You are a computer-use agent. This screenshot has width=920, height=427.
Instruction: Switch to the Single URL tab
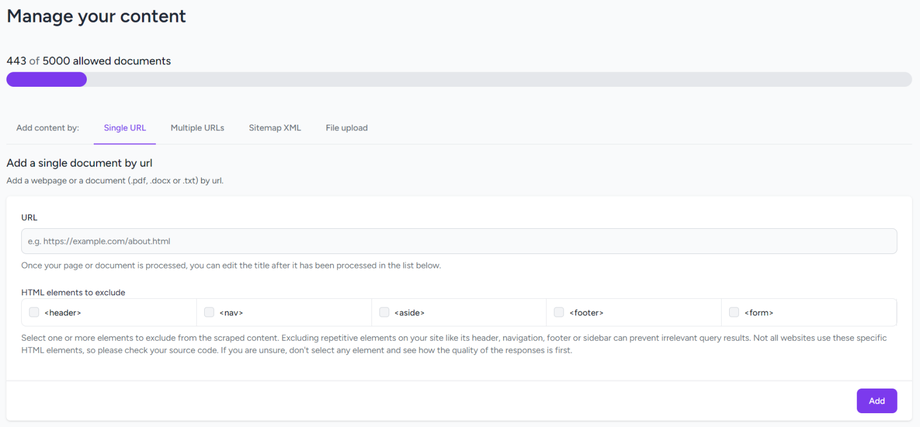click(125, 128)
